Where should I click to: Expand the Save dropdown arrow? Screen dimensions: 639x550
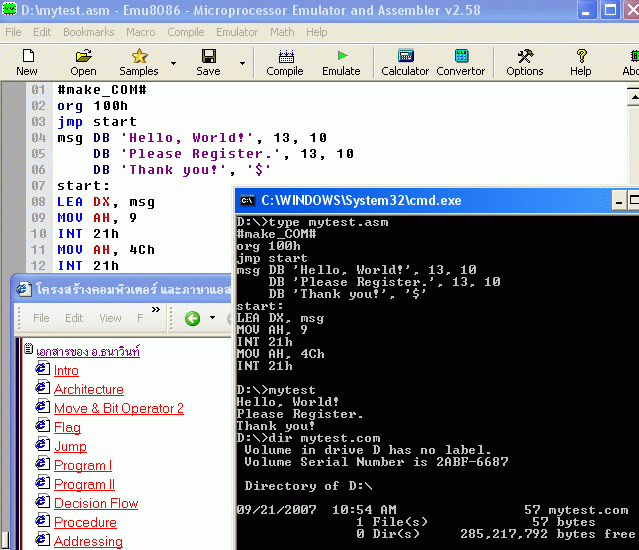[x=242, y=63]
